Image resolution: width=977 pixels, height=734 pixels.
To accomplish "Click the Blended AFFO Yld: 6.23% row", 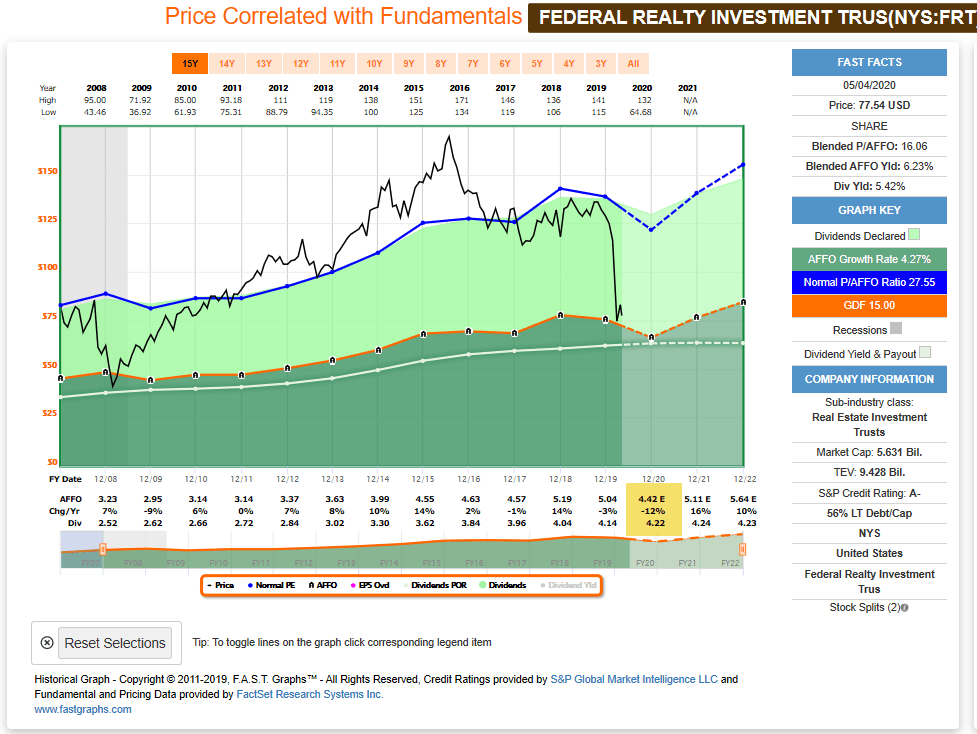I will [869, 166].
